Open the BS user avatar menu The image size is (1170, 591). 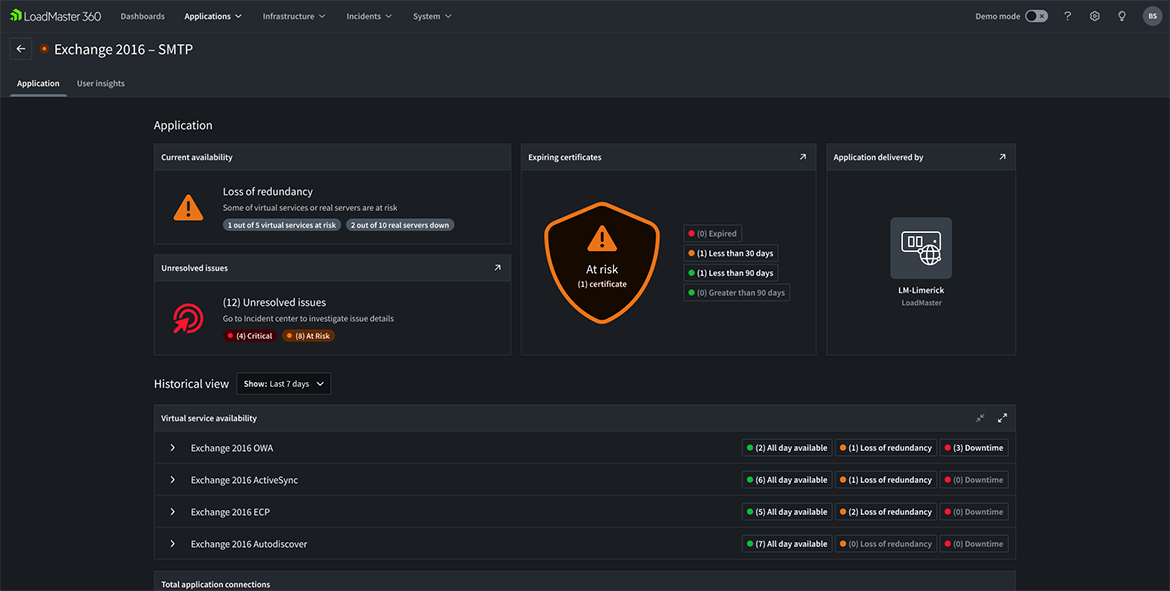1151,16
